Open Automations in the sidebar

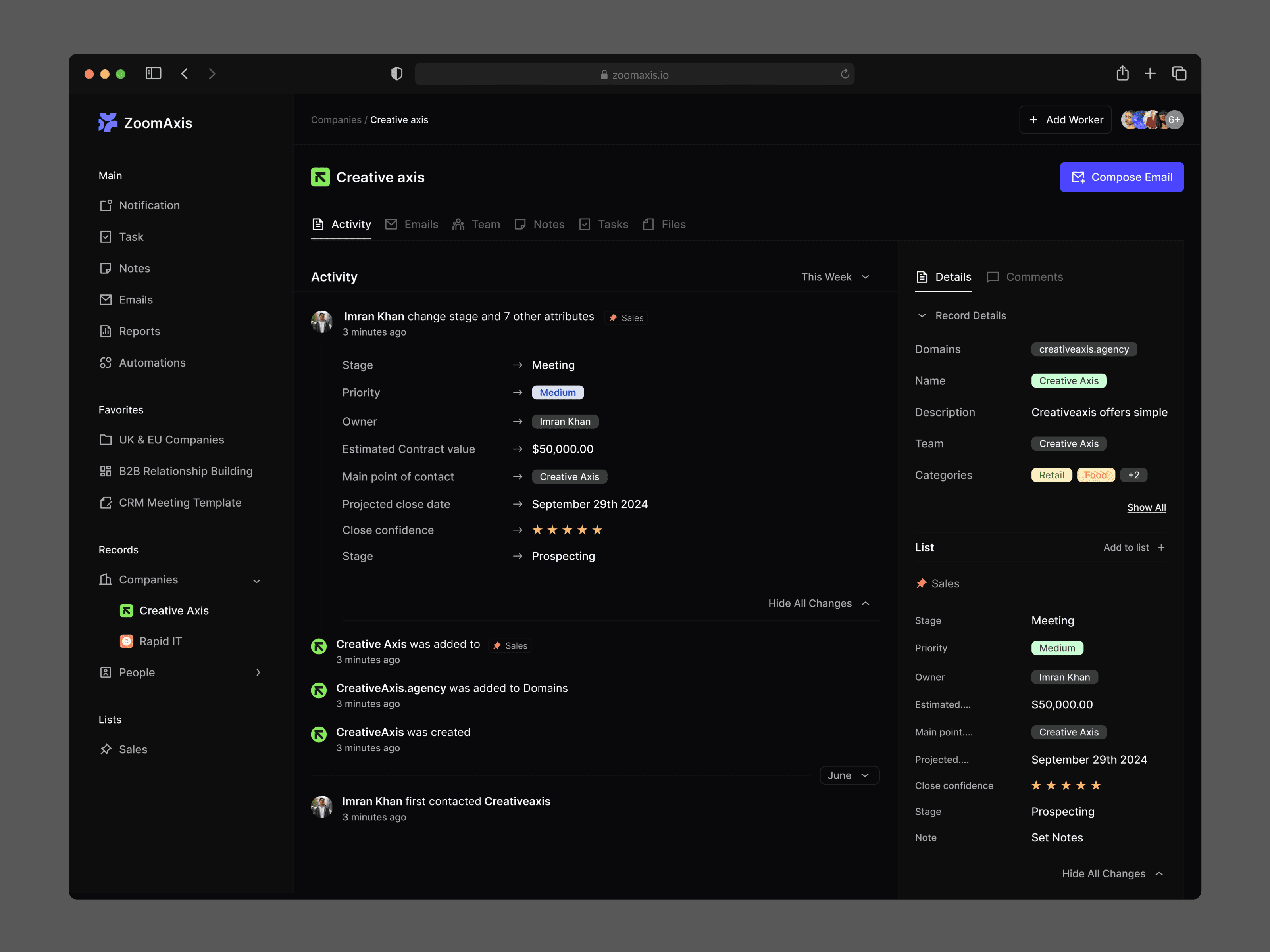pos(152,363)
